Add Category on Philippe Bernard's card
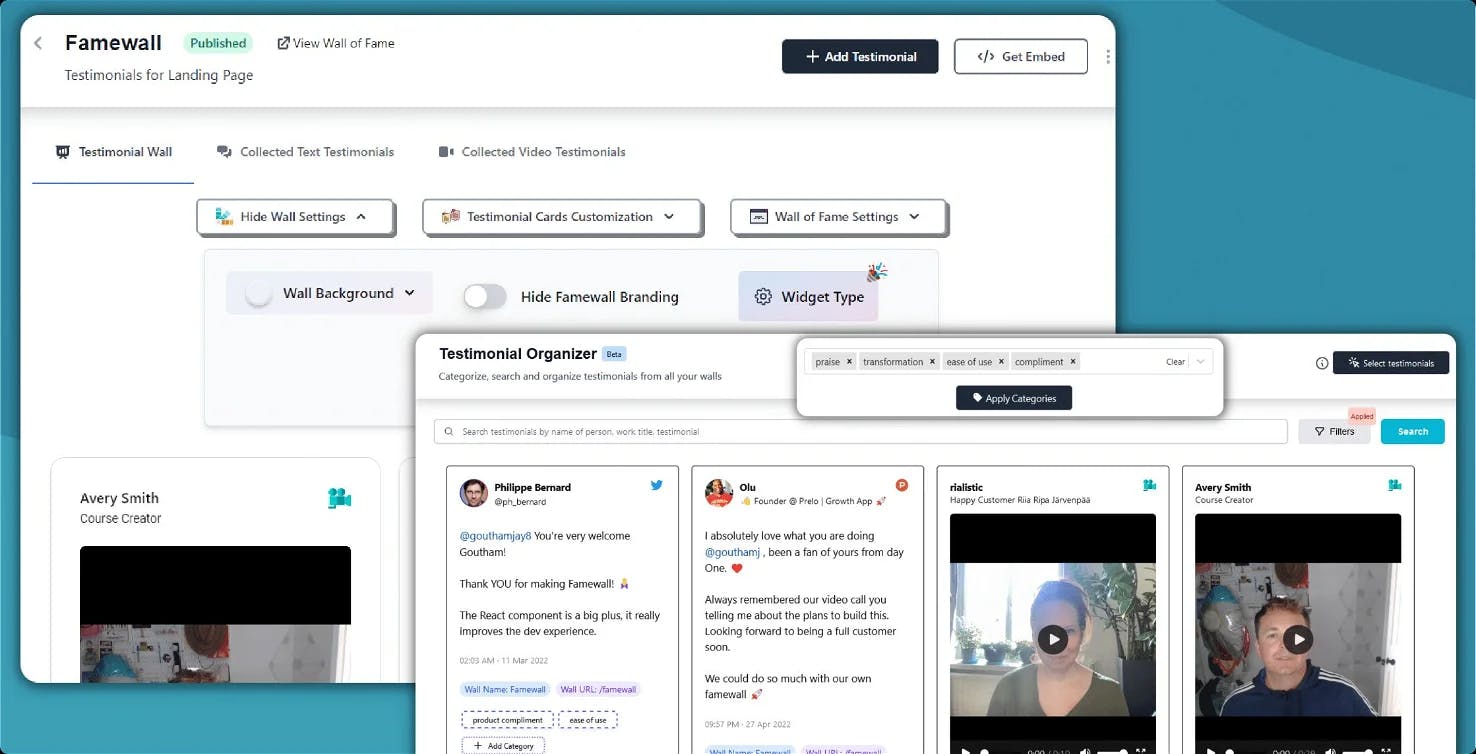Screen dimensions: 1476x754 point(503,746)
